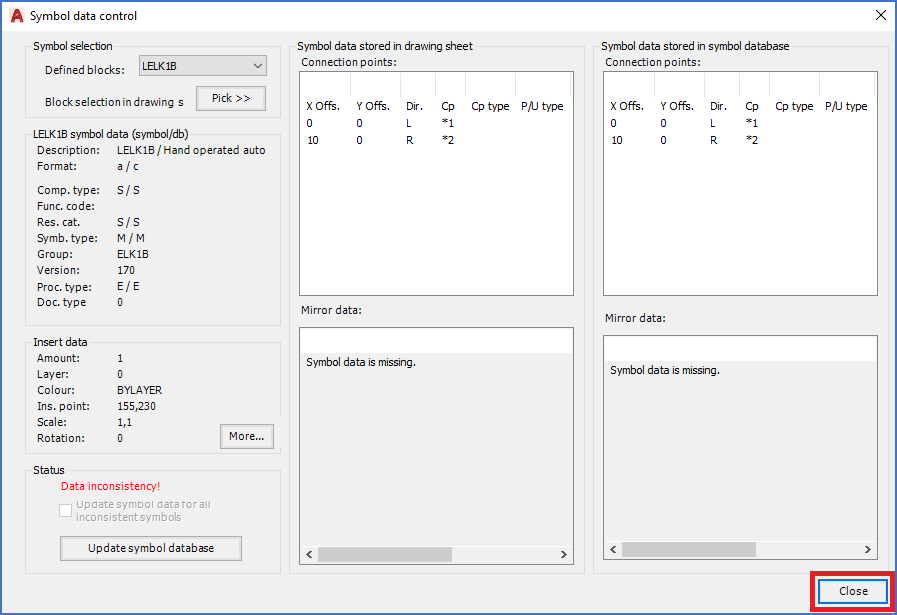Toggle Update symbol data for all inconsistent symbols

click(66, 510)
